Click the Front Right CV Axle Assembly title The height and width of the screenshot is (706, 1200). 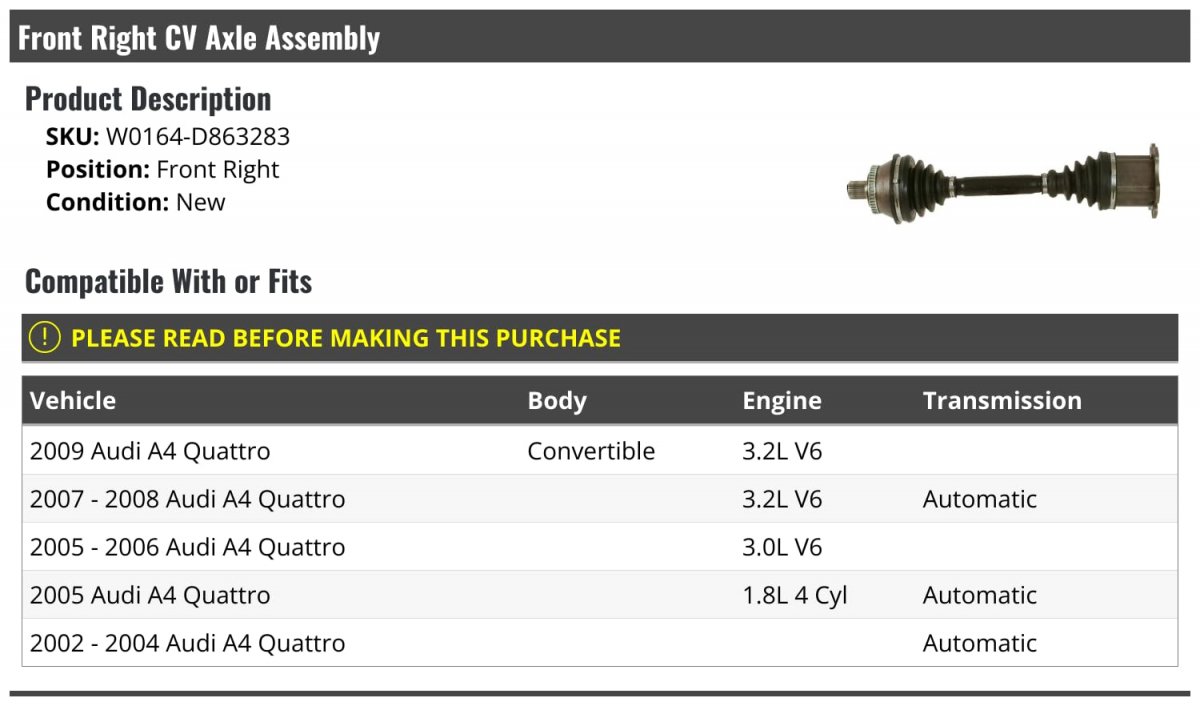(199, 38)
